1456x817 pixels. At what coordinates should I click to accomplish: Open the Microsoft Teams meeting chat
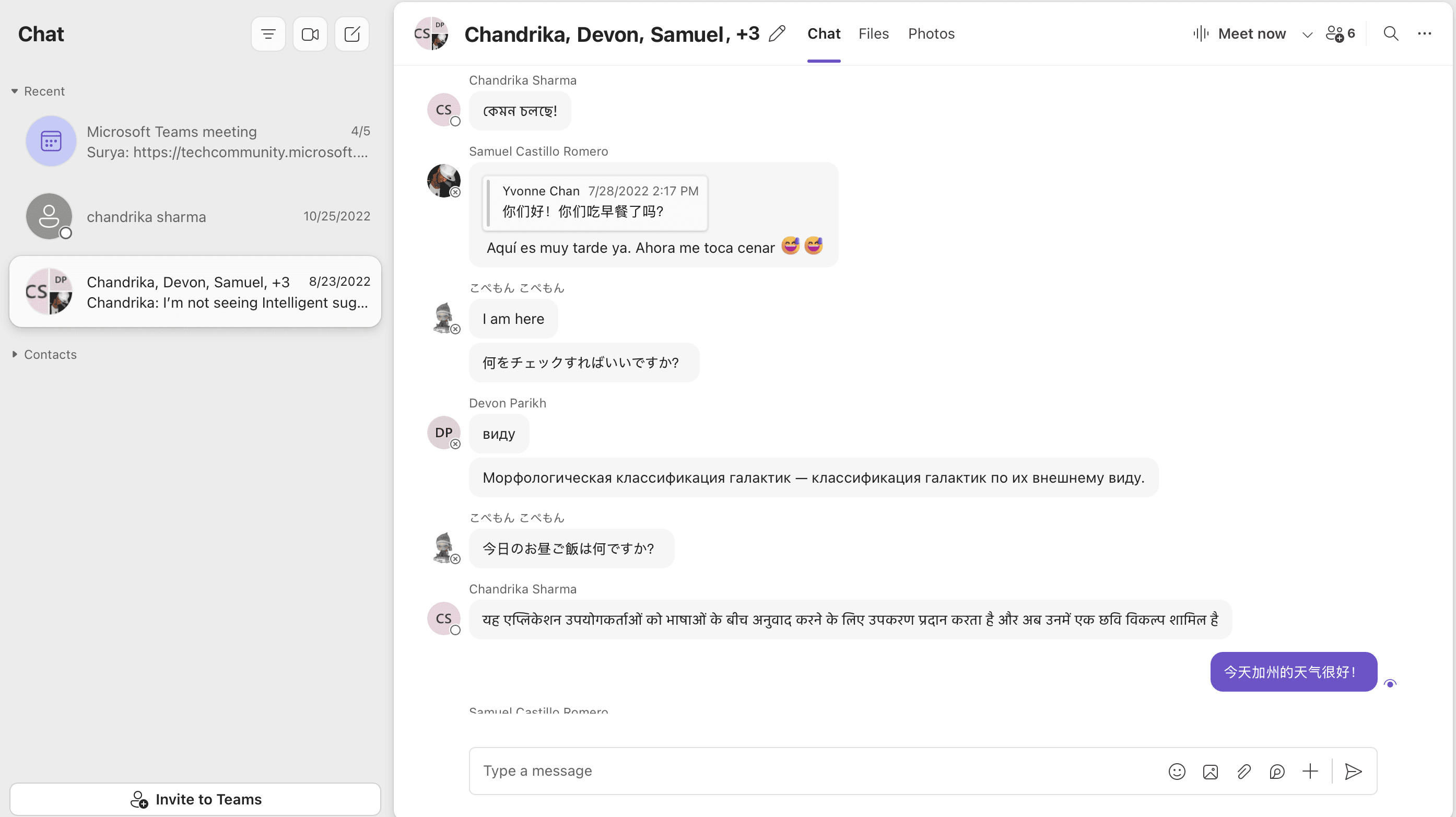click(195, 142)
